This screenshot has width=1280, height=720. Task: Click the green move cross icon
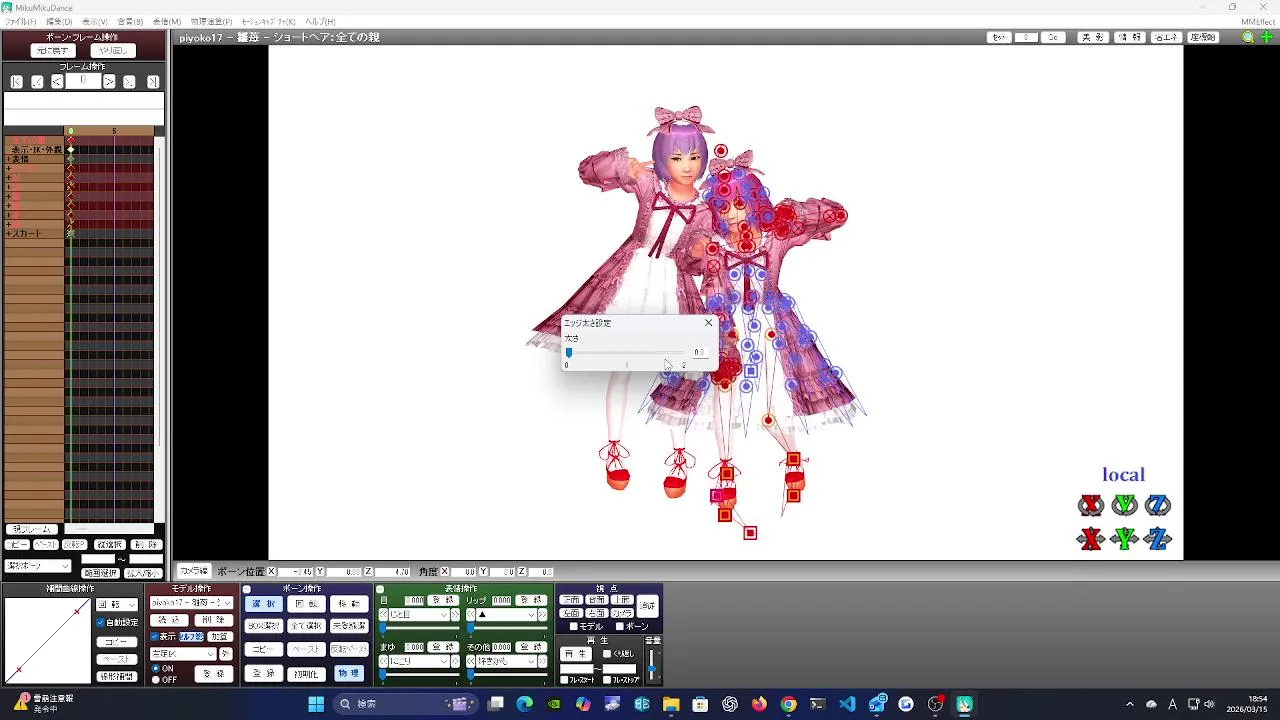click(1267, 37)
